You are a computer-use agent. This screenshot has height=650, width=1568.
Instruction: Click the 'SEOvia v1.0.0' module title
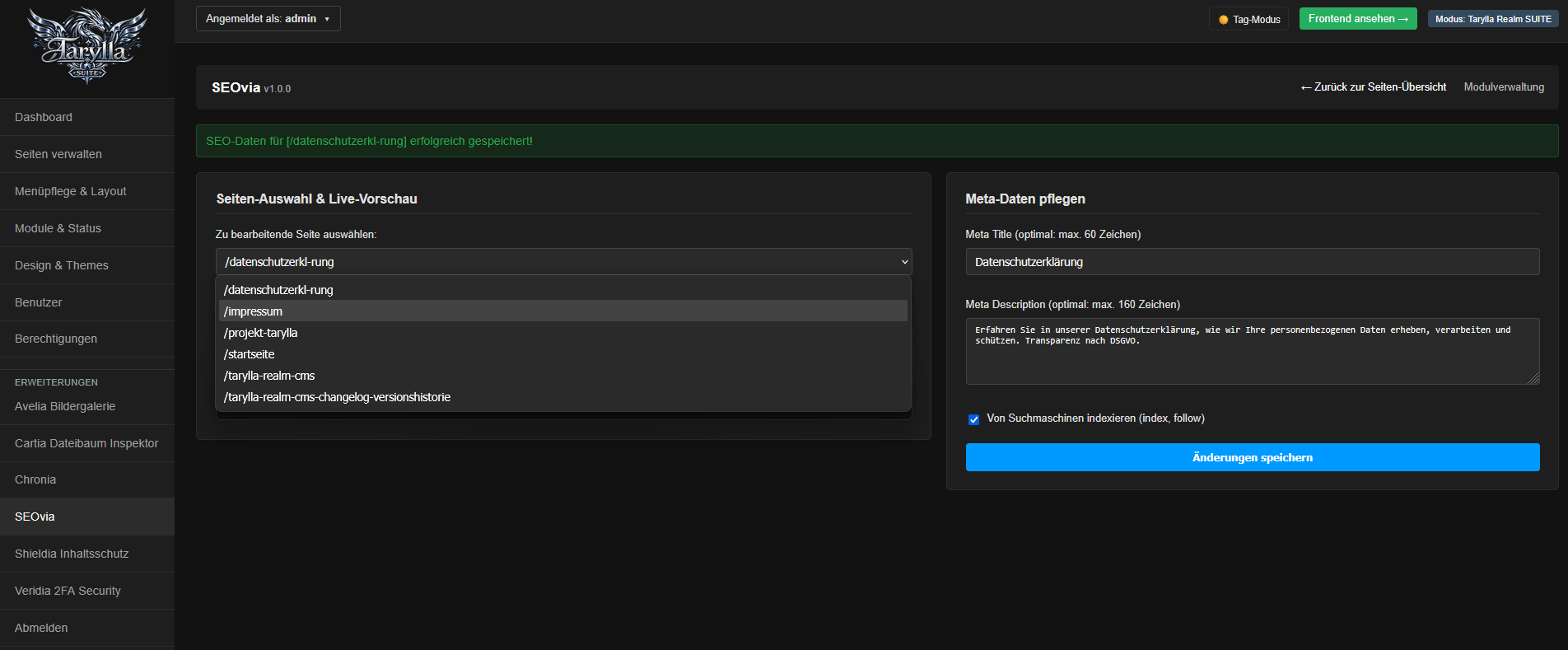[x=251, y=87]
